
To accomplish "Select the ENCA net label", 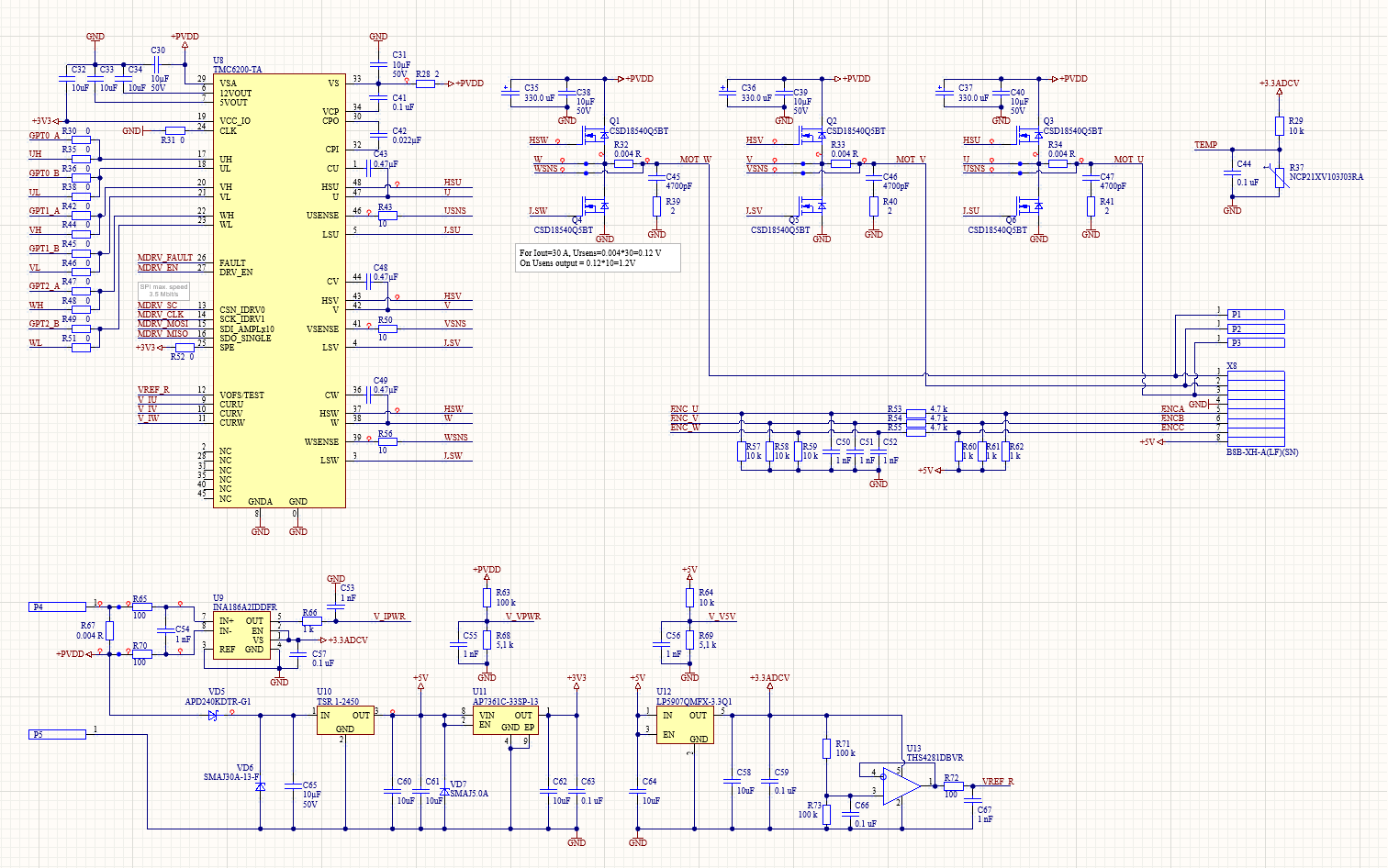I will coord(1172,409).
